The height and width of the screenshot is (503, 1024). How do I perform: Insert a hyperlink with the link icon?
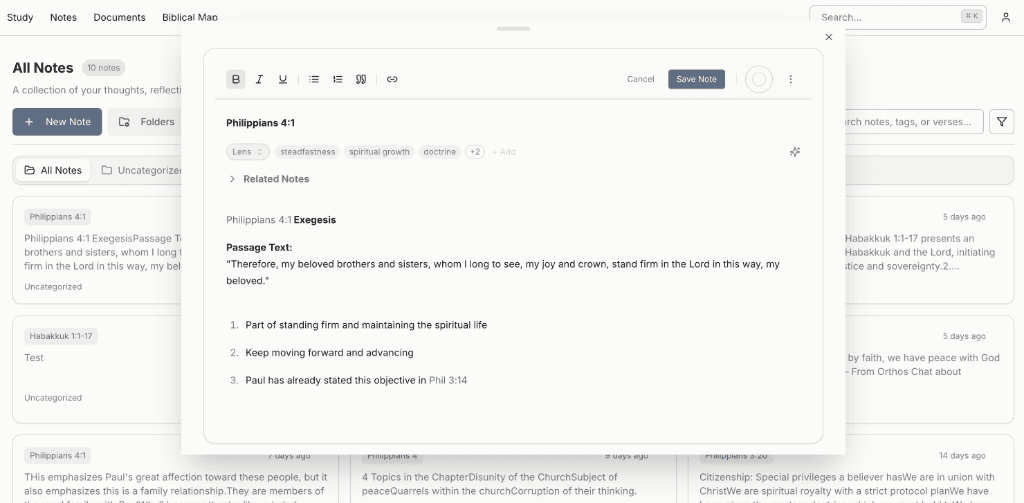pos(392,79)
